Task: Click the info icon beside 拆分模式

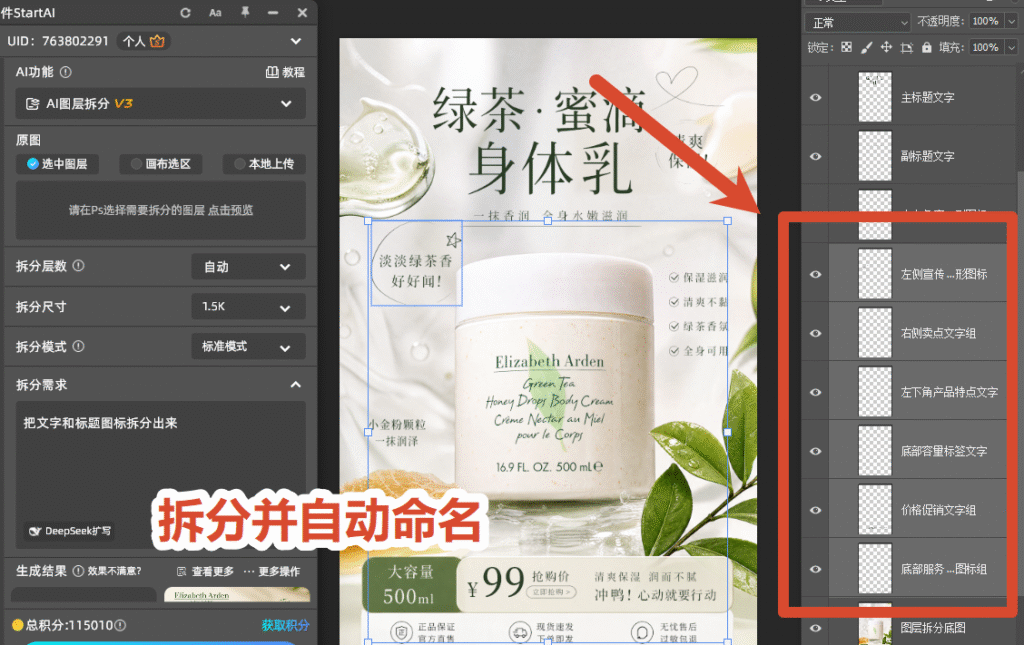Action: [78, 346]
